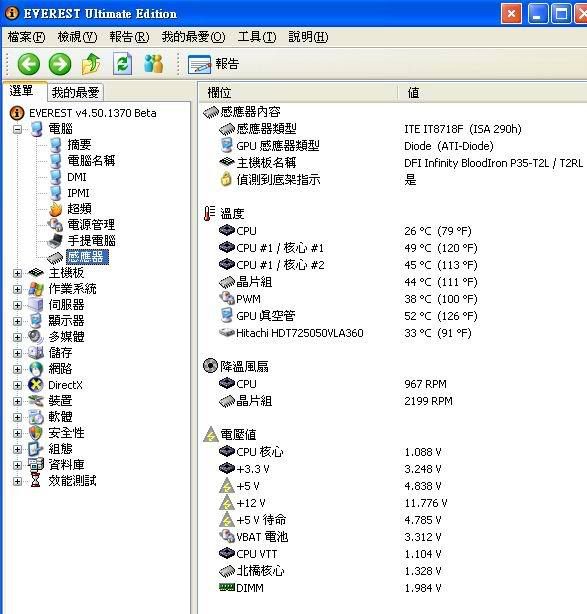Open the users icon in the toolbar
Viewport: 587px width, 614px height.
(154, 64)
